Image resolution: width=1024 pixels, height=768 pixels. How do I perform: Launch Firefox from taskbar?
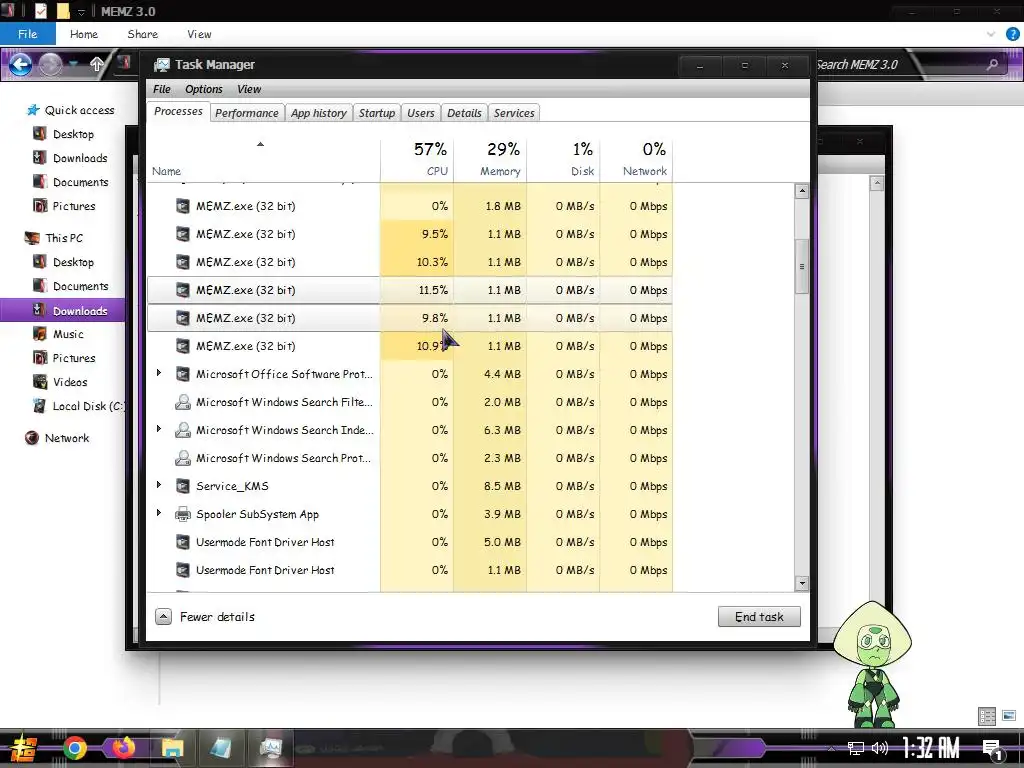click(x=123, y=748)
